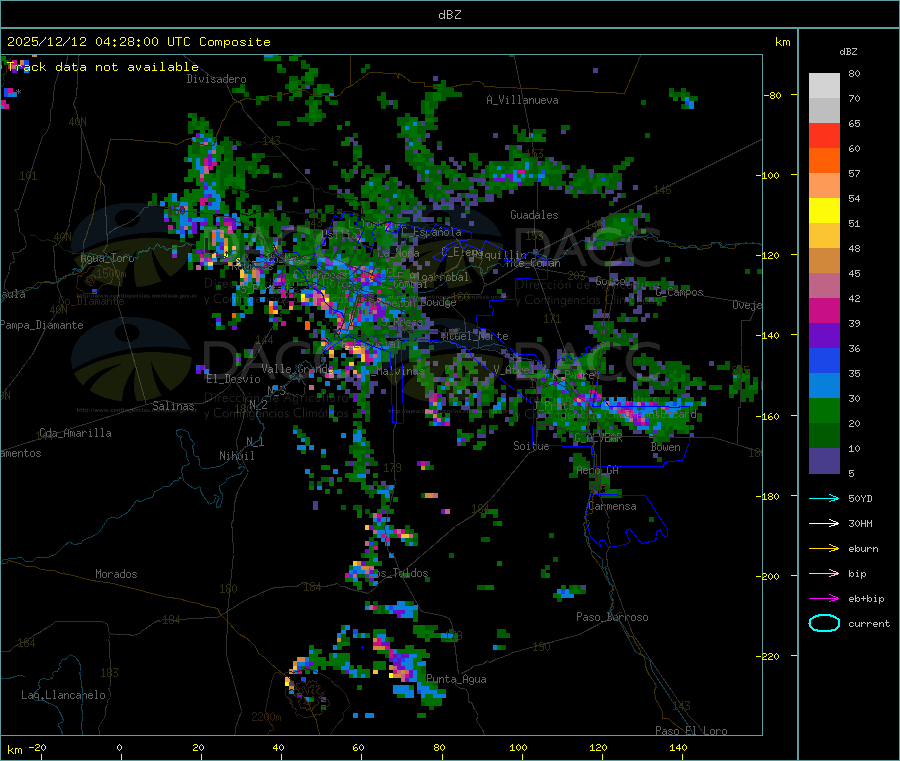
Task: Select the grey 65-70 dBZ swatch
Action: (x=824, y=111)
